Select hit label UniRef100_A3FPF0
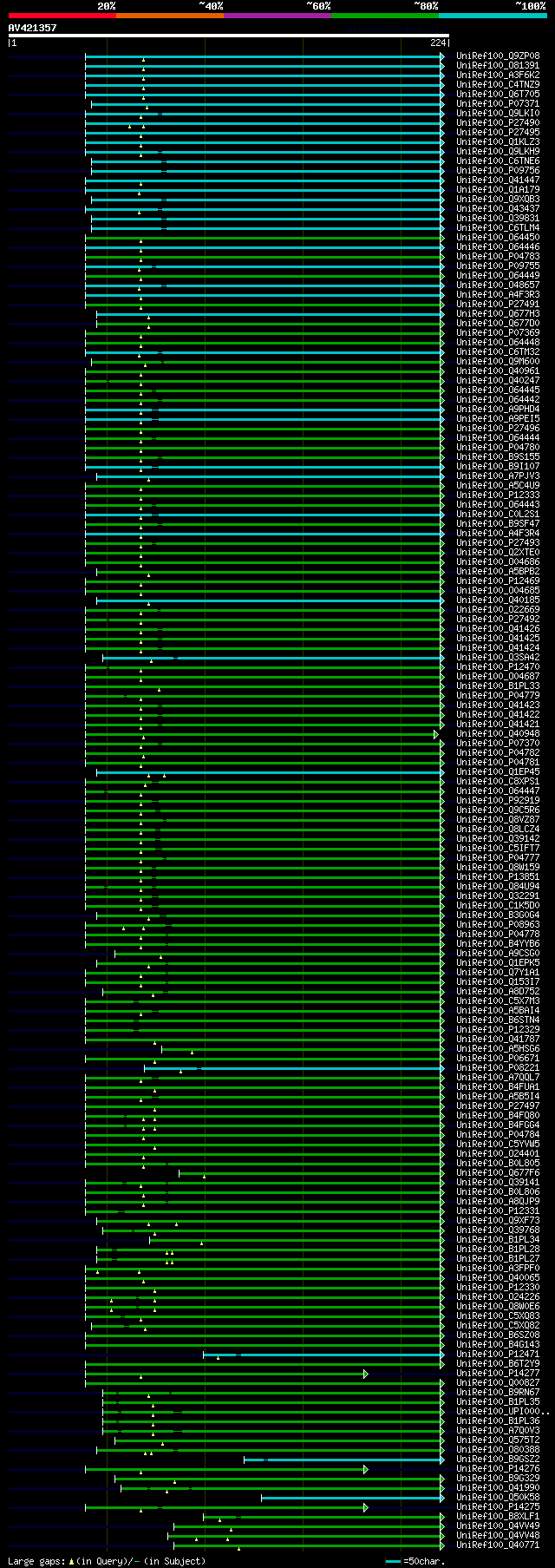 [498, 1269]
